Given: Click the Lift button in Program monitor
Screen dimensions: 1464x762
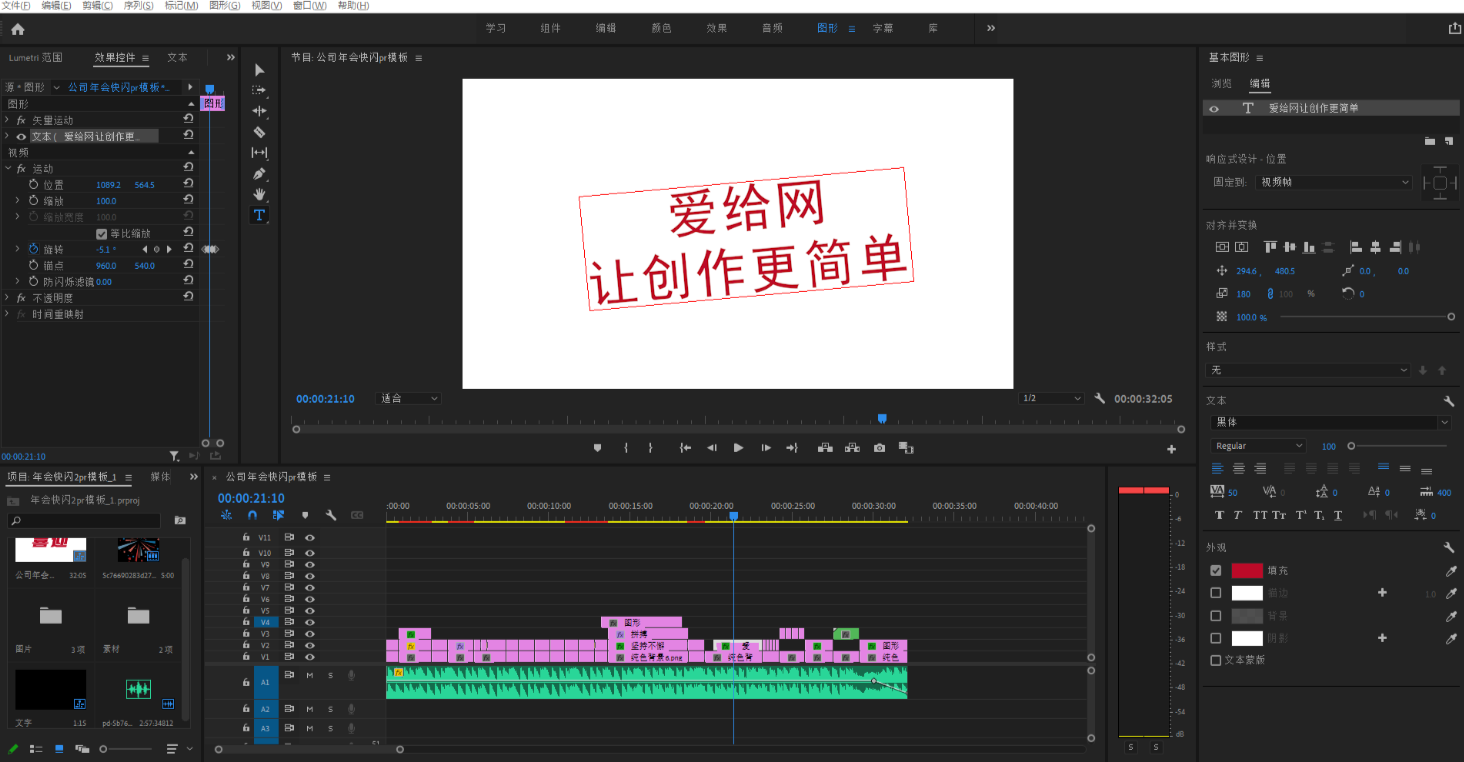Looking at the screenshot, I should tap(825, 448).
